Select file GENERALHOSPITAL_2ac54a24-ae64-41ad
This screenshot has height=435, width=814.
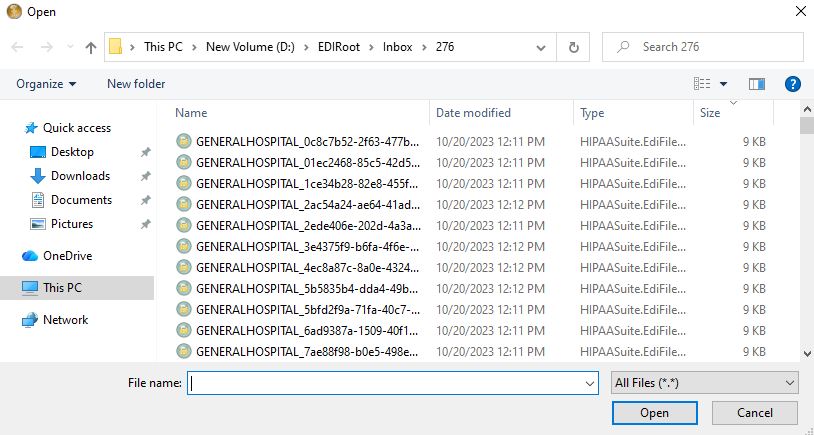click(307, 205)
